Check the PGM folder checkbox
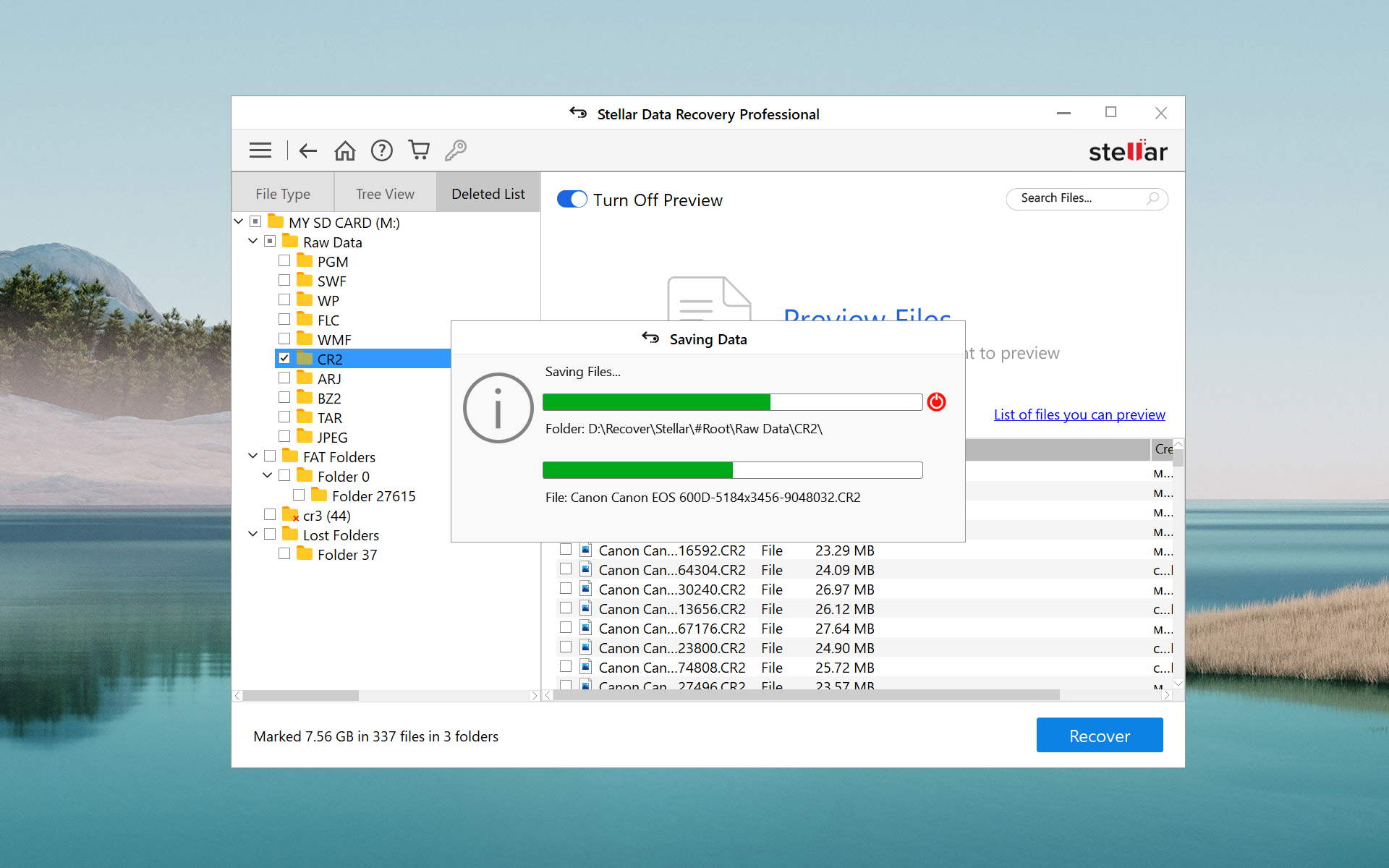Viewport: 1389px width, 868px height. coord(284,260)
